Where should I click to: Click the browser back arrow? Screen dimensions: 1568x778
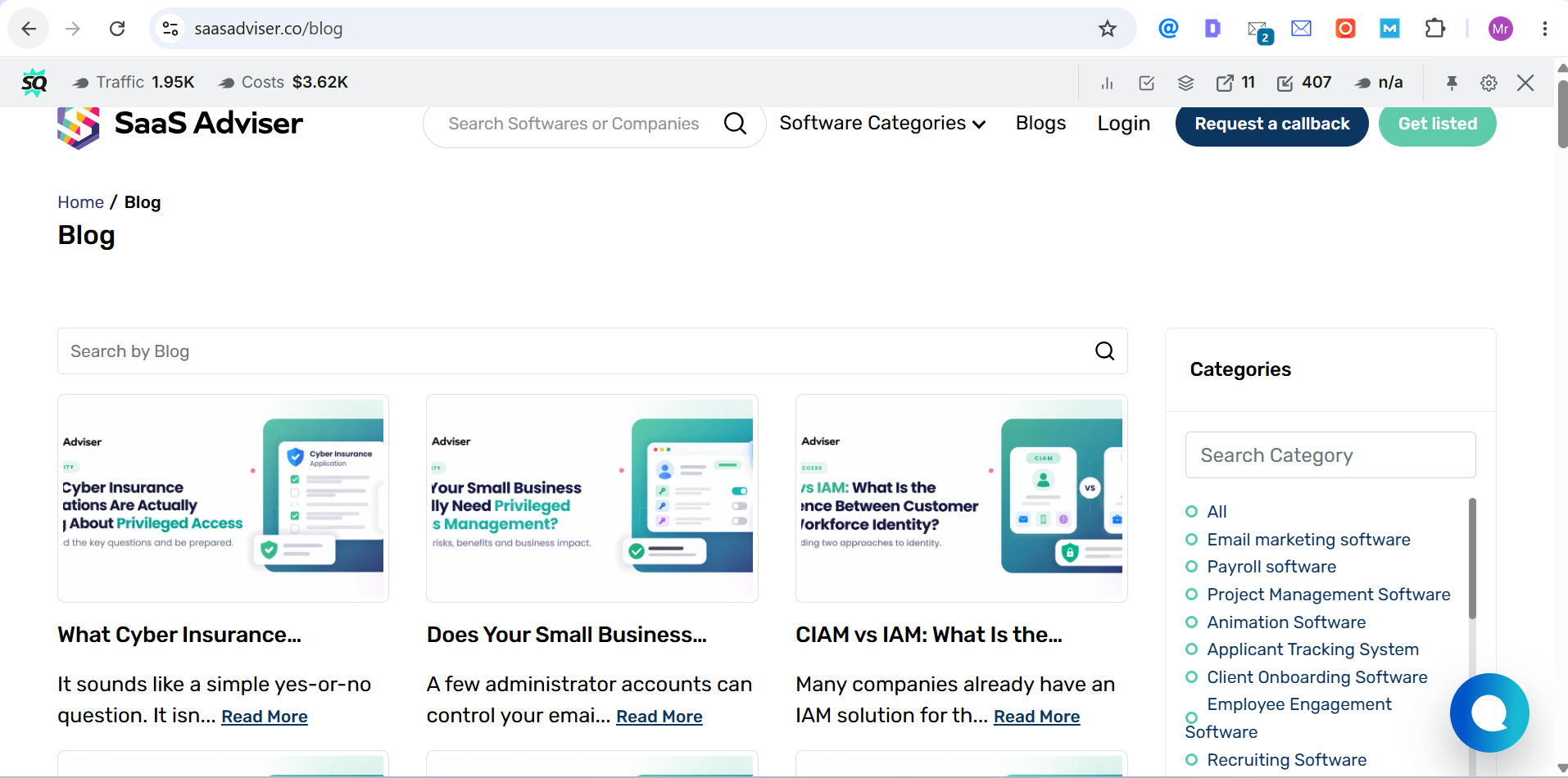point(29,29)
